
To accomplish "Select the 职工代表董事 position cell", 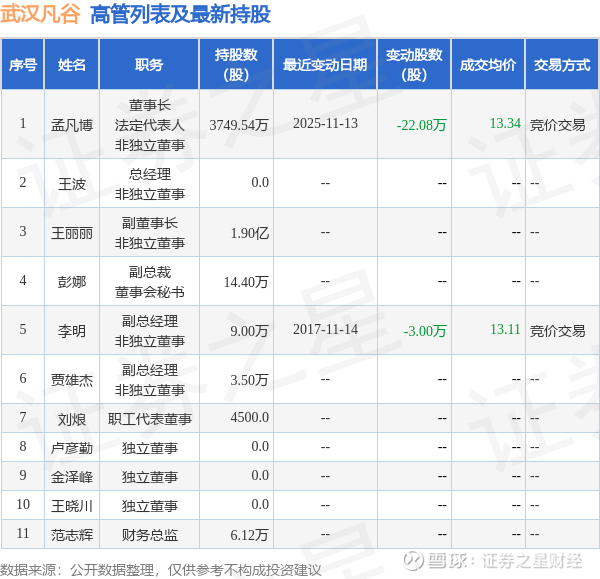I will pyautogui.click(x=150, y=419).
